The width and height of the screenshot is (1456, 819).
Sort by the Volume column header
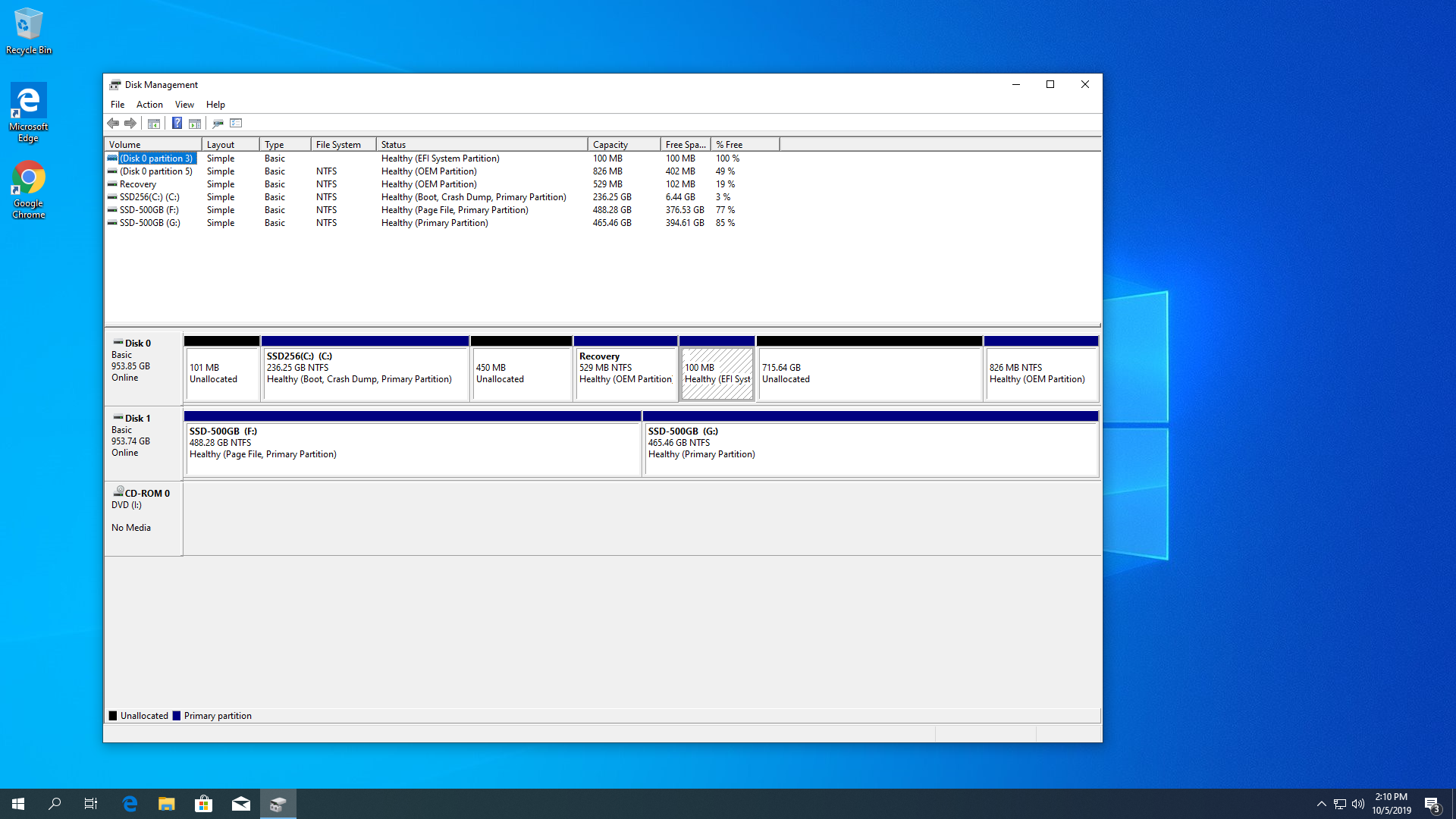[x=153, y=144]
